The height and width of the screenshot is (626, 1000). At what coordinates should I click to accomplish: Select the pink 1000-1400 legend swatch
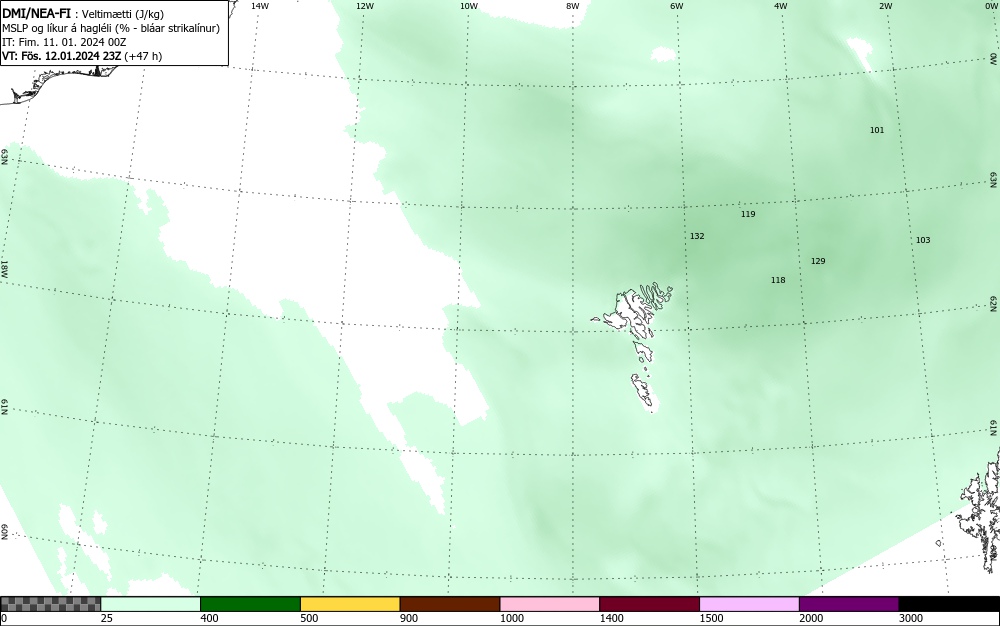[550, 604]
